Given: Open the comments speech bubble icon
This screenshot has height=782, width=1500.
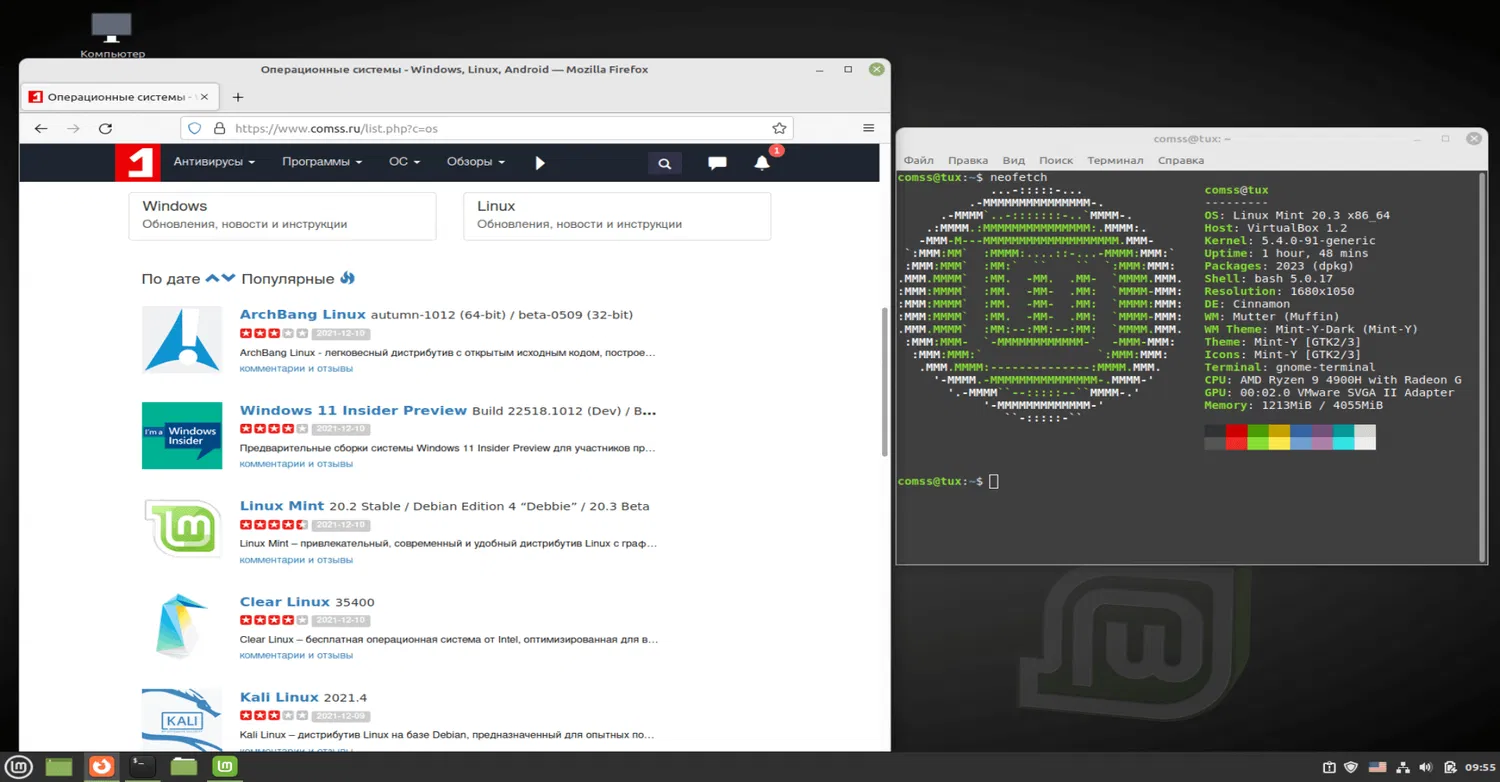Looking at the screenshot, I should tap(717, 163).
